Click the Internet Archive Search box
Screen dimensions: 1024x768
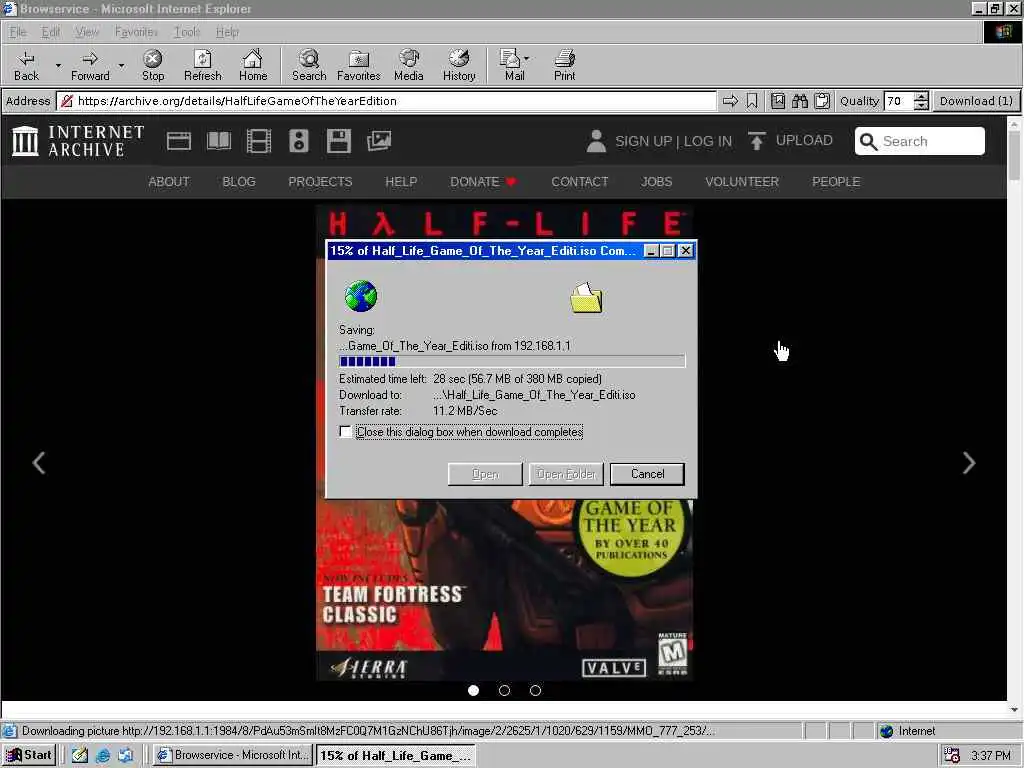(920, 141)
